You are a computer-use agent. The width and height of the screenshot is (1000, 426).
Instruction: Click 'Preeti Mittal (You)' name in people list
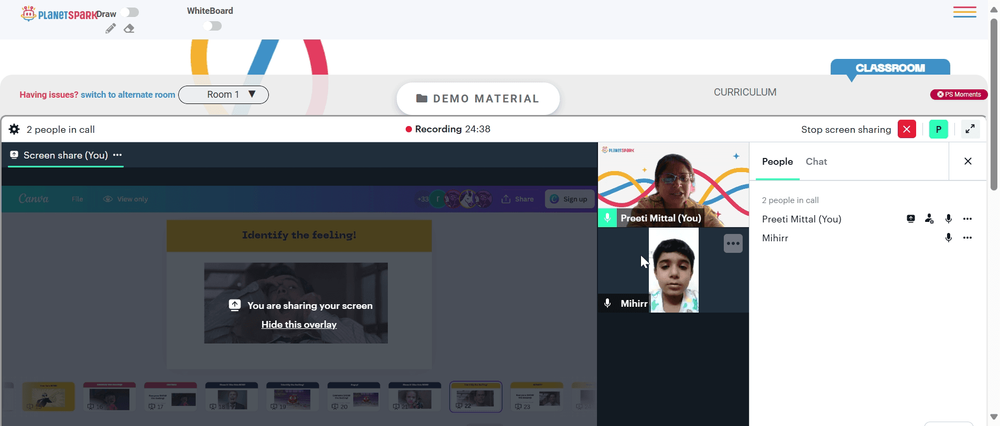click(802, 219)
